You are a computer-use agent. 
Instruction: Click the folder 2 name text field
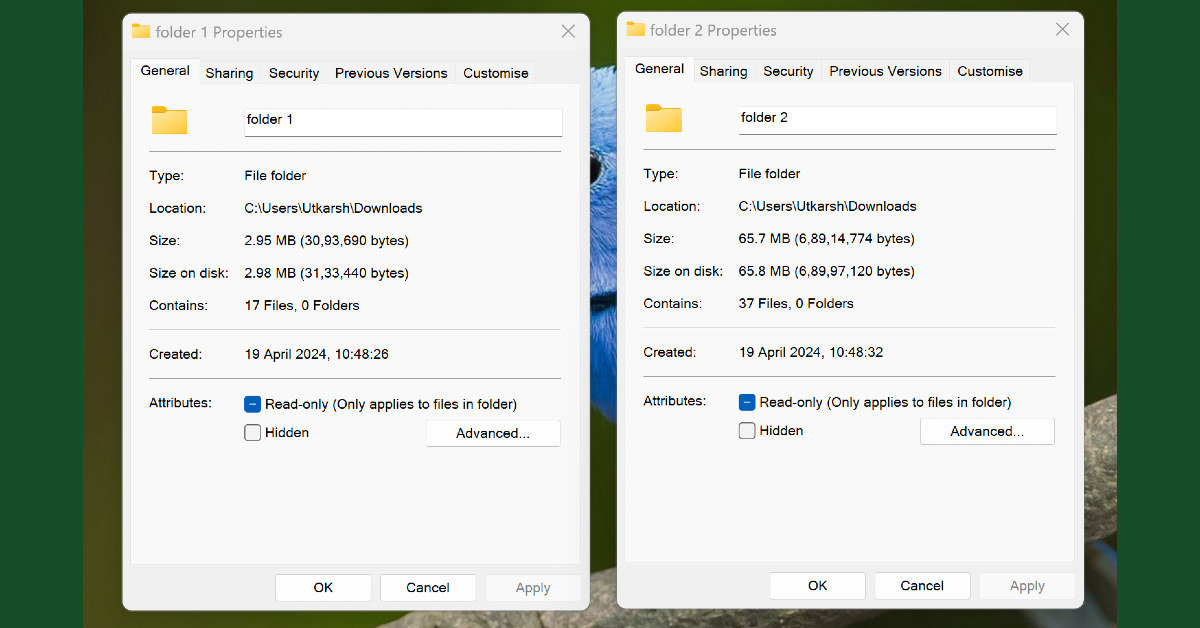point(897,119)
